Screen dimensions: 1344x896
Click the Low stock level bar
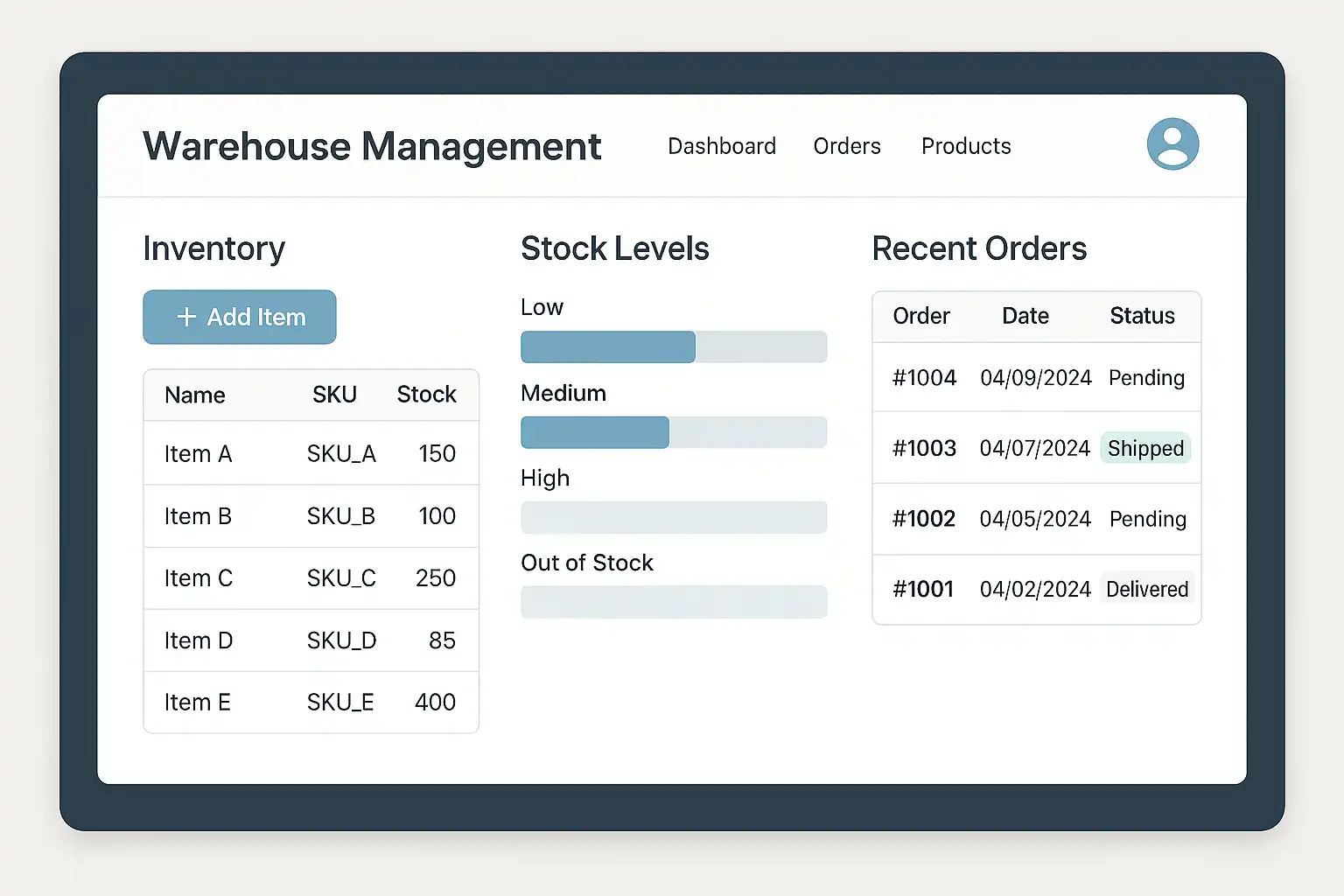(x=673, y=347)
